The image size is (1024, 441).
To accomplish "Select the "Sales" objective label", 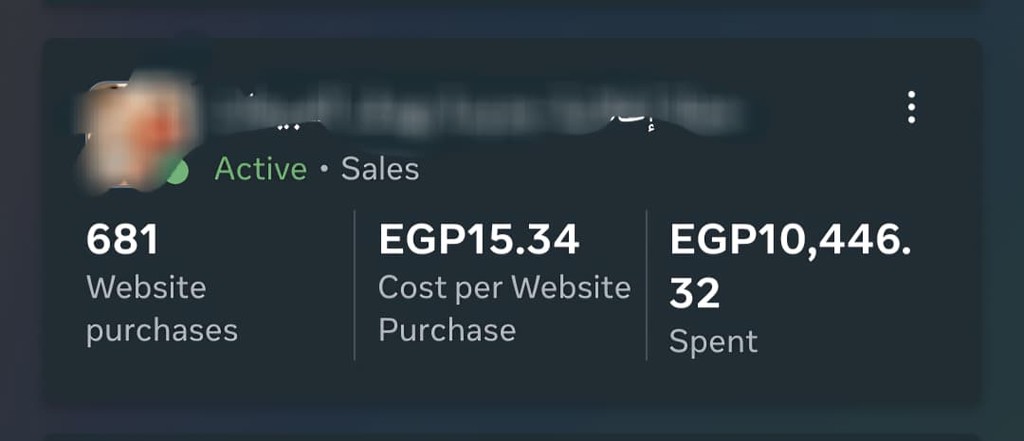I will coord(380,169).
